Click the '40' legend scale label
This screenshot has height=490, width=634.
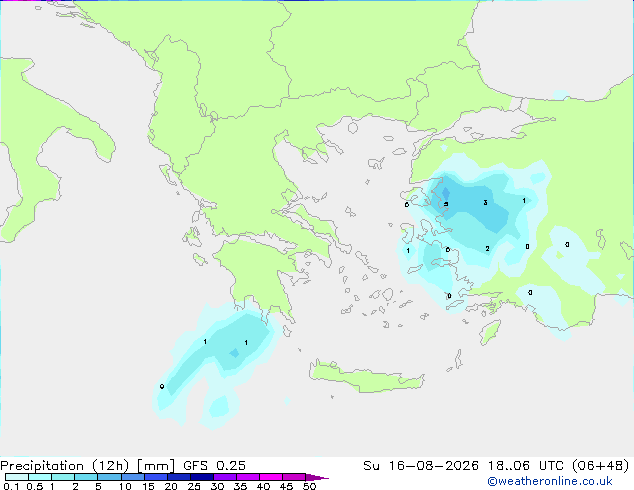[x=263, y=486]
